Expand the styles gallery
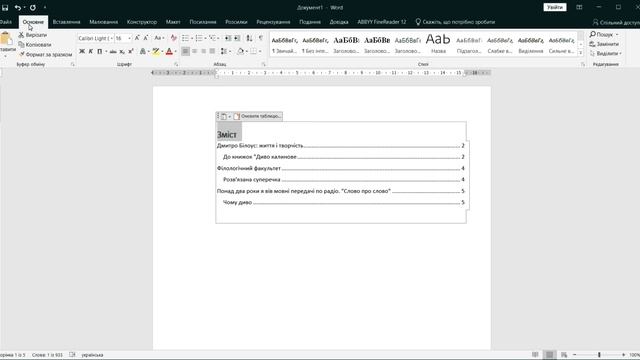640x360 pixels. tap(580, 53)
